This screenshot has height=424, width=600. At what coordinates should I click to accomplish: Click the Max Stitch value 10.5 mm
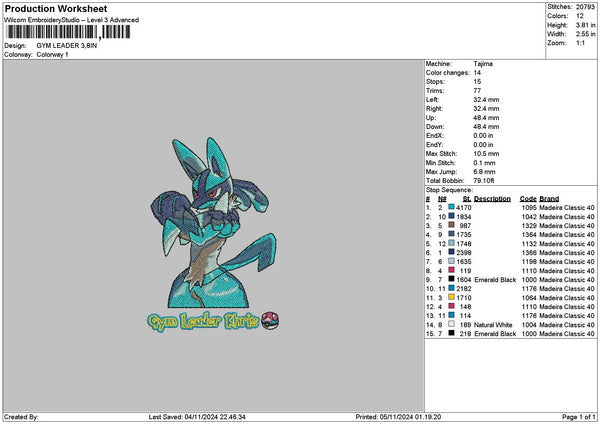tap(486, 154)
